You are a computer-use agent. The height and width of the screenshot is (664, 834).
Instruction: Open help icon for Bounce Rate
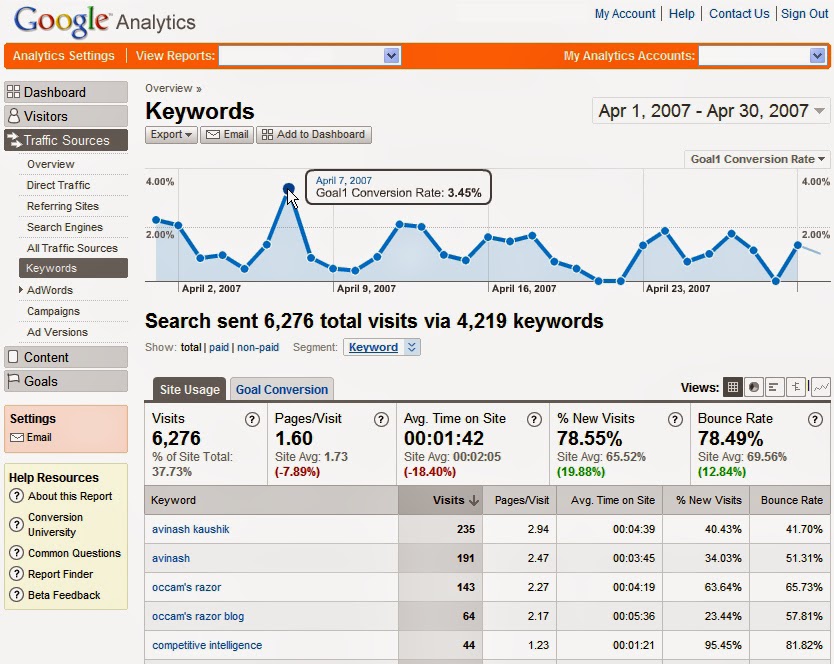point(815,420)
